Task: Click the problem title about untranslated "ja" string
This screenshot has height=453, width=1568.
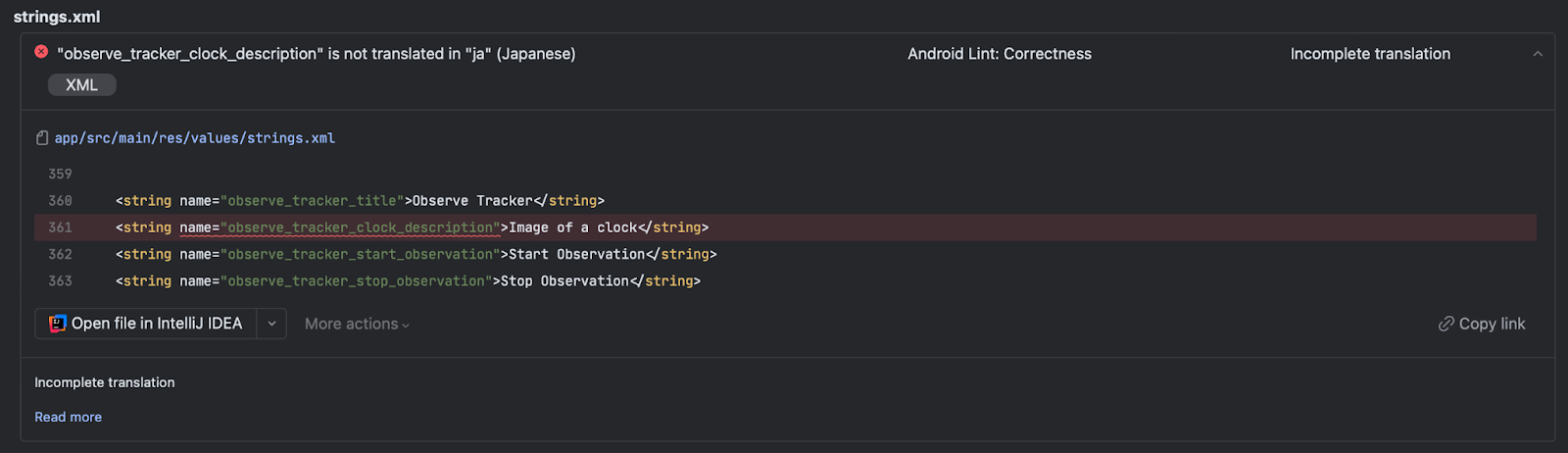Action: click(317, 54)
